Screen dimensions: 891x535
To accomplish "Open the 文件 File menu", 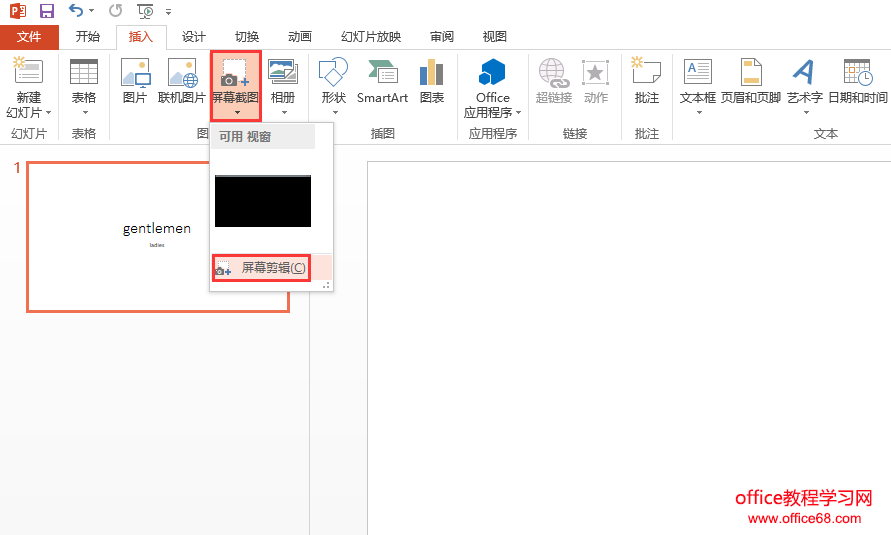I will (29, 37).
